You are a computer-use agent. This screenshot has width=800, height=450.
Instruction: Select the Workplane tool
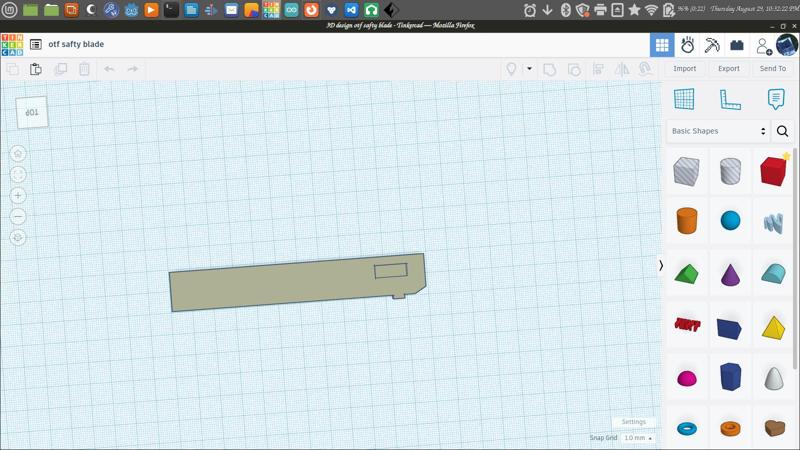[x=684, y=99]
